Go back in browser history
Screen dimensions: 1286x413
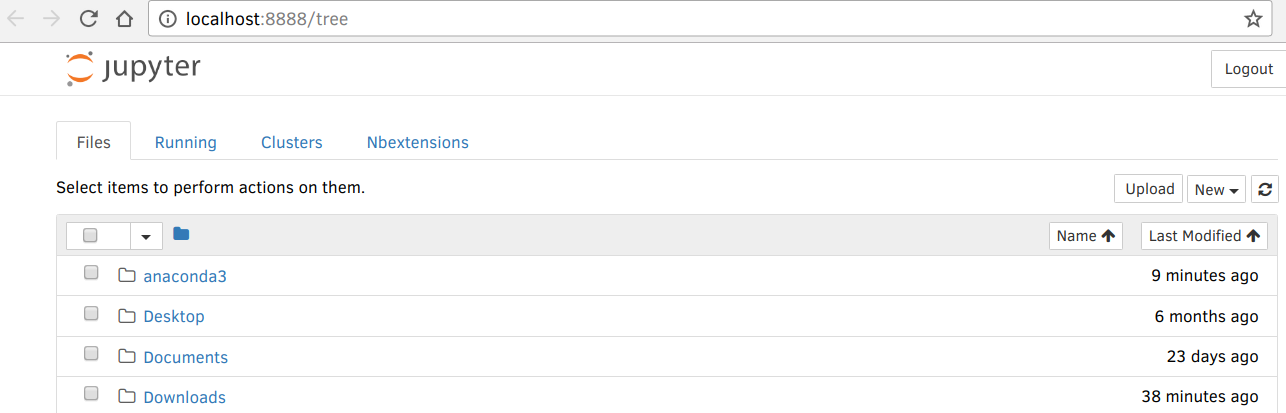coord(17,18)
